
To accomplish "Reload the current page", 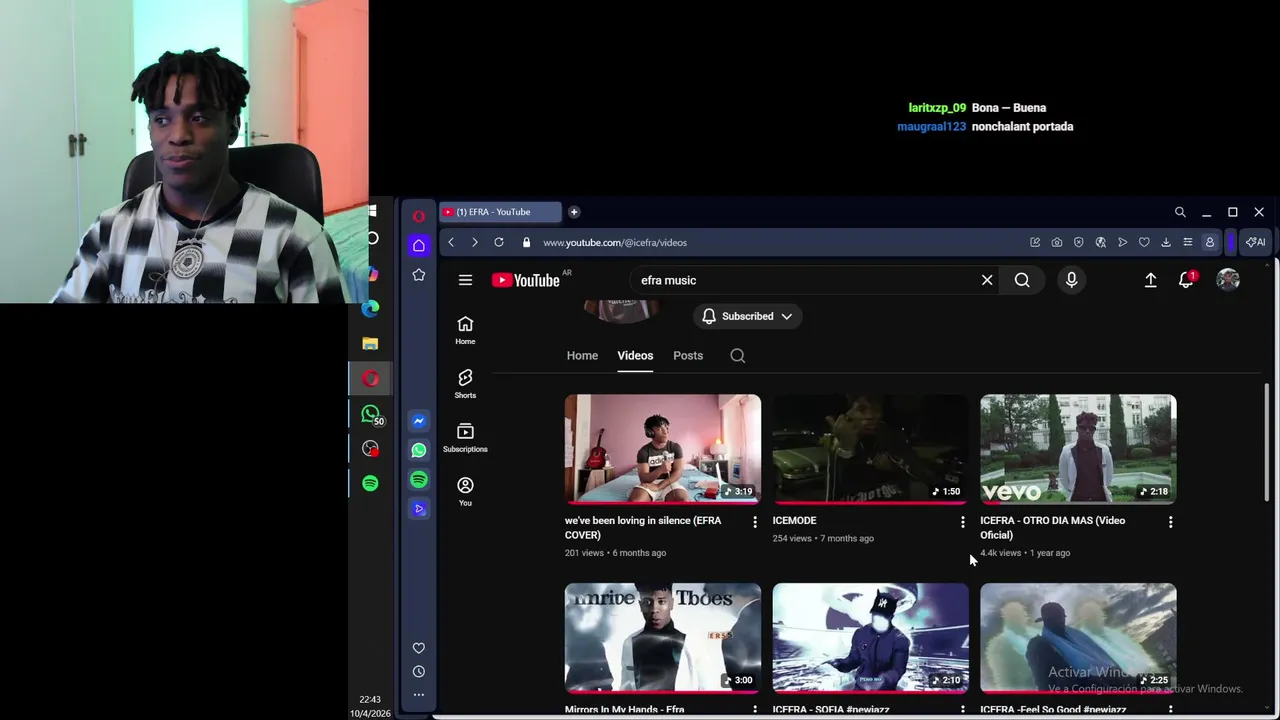I will (x=499, y=242).
